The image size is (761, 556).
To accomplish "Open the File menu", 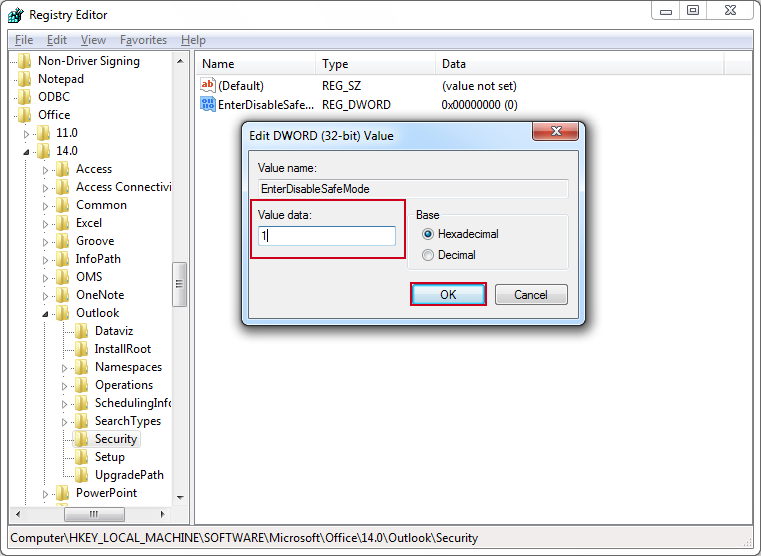I will 24,40.
